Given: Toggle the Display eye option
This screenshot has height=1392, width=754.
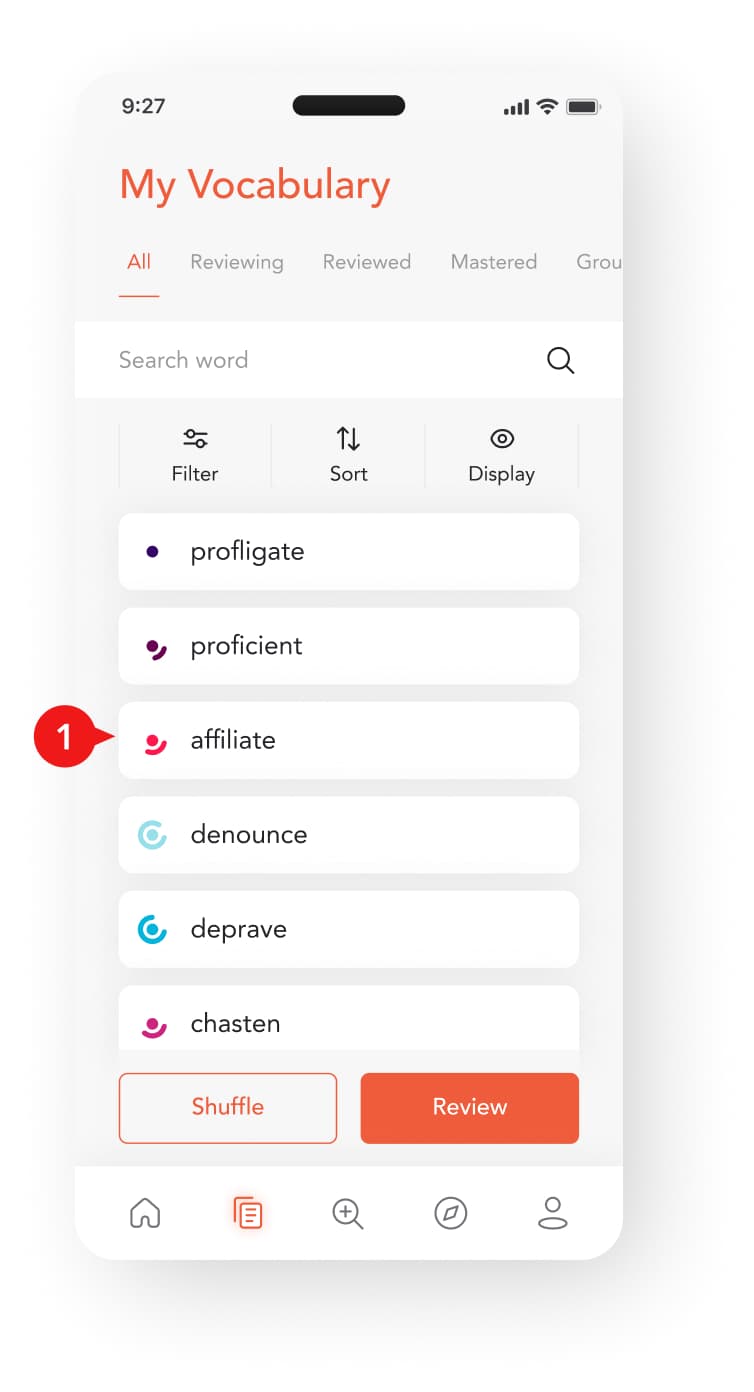Looking at the screenshot, I should 501,455.
